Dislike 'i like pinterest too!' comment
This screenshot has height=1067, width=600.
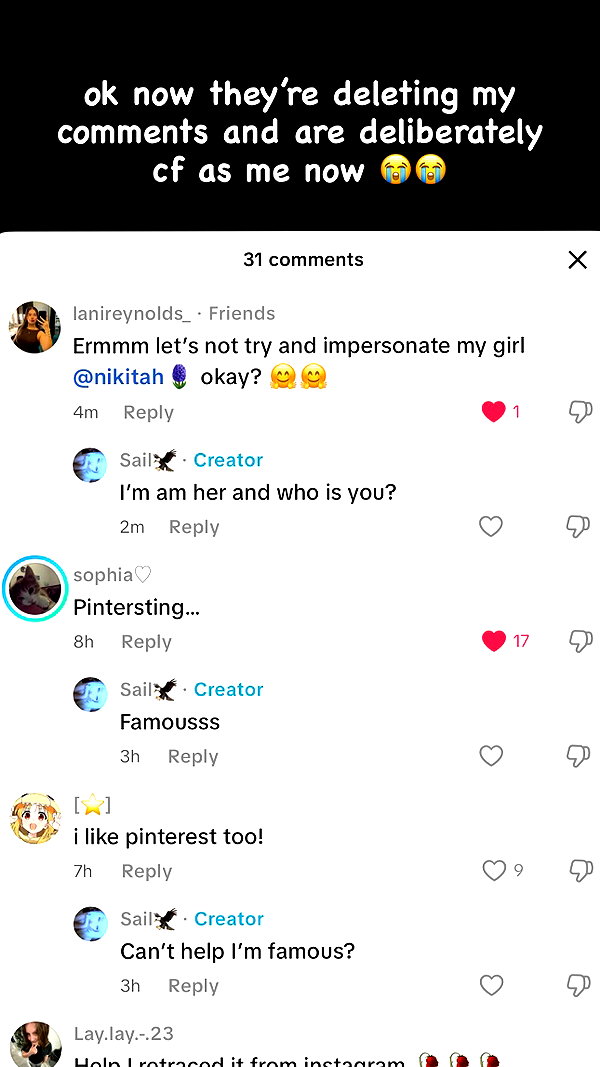(580, 870)
